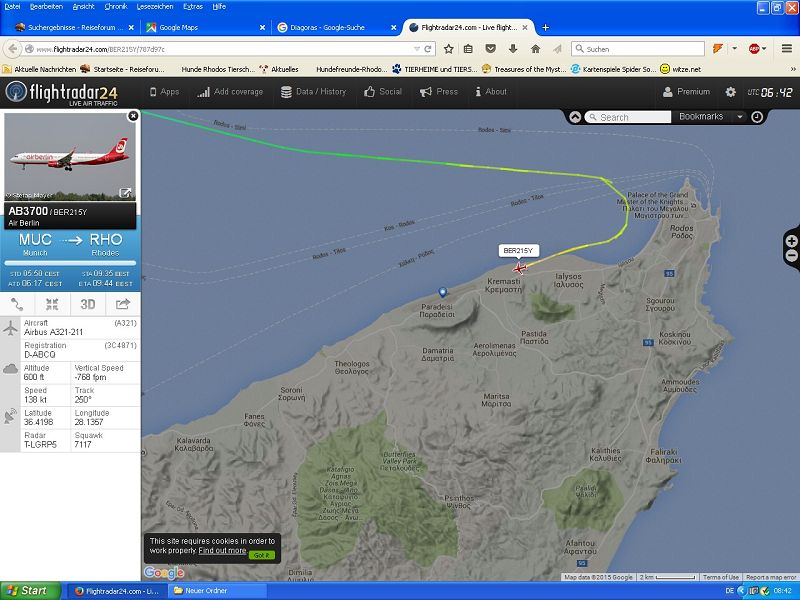Click the red BER215Y aircraft on map
800x600 pixels.
pos(519,268)
